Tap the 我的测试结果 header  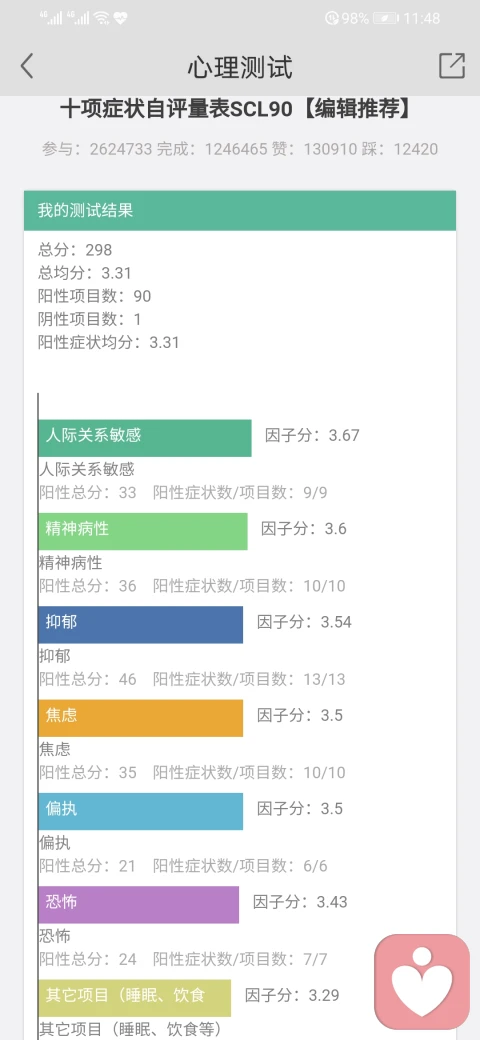tap(240, 211)
